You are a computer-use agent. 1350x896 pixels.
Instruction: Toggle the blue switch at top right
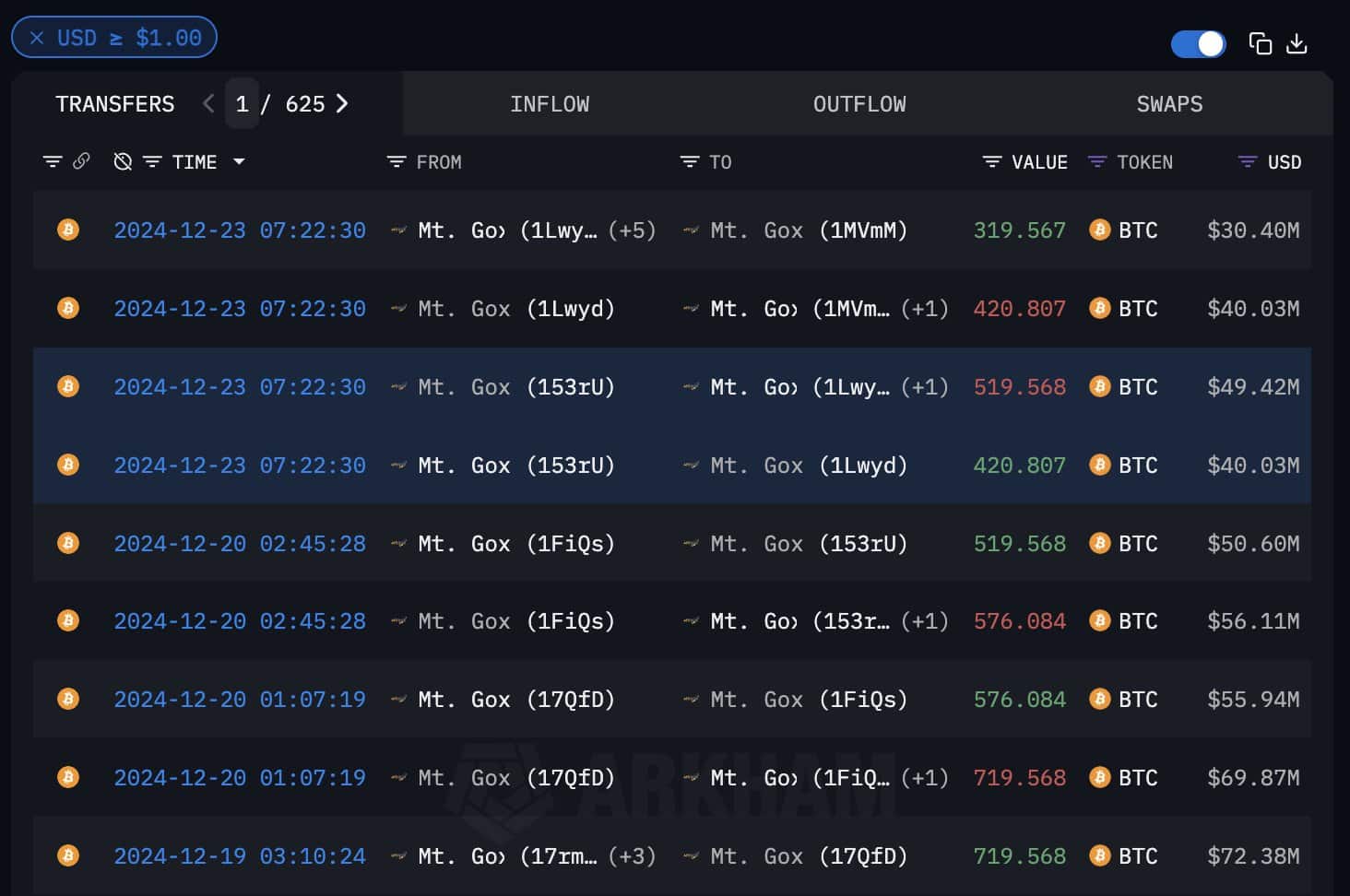[1198, 43]
